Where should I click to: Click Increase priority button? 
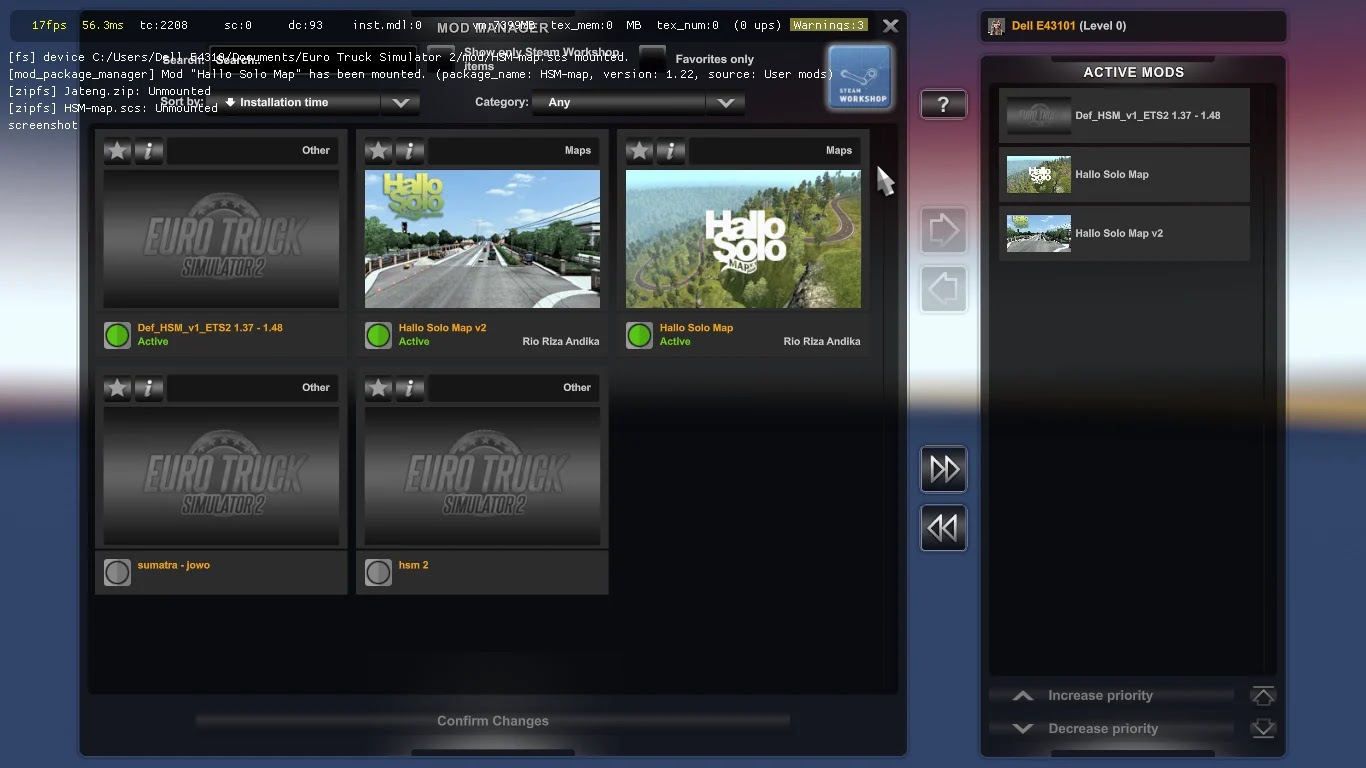(x=1111, y=696)
